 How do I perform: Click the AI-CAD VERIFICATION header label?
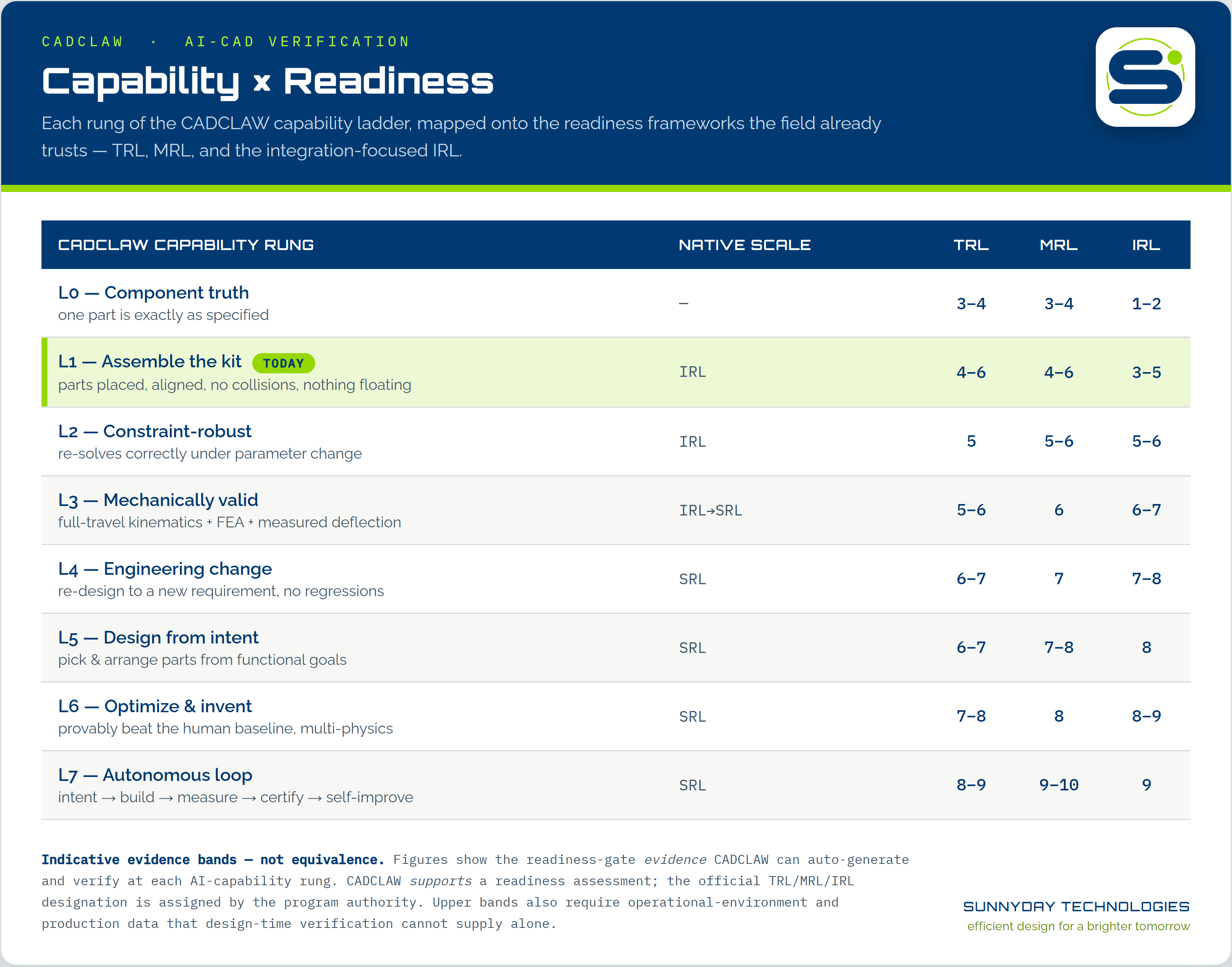[x=297, y=42]
